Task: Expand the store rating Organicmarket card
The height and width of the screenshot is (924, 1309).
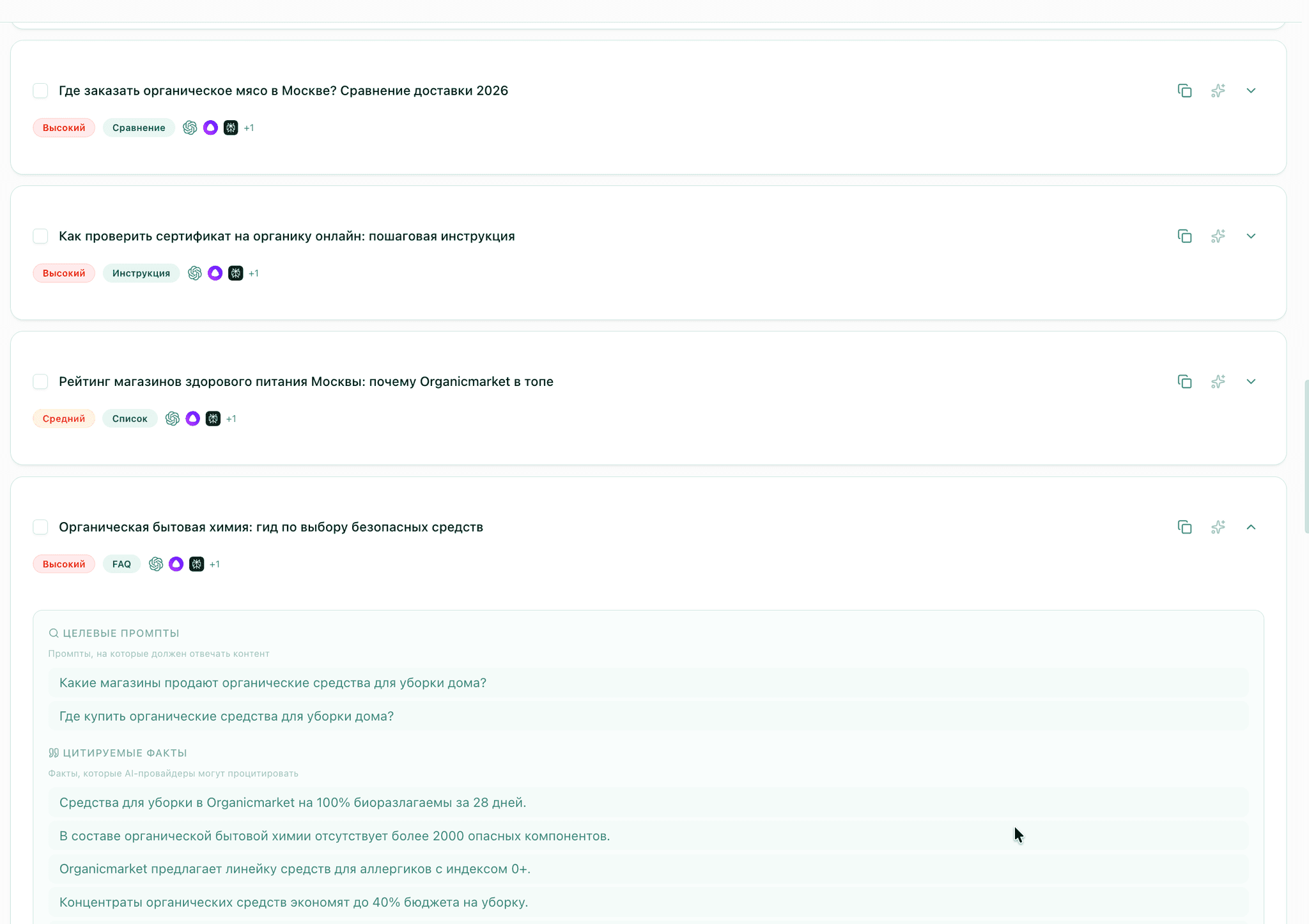Action: coord(1251,381)
